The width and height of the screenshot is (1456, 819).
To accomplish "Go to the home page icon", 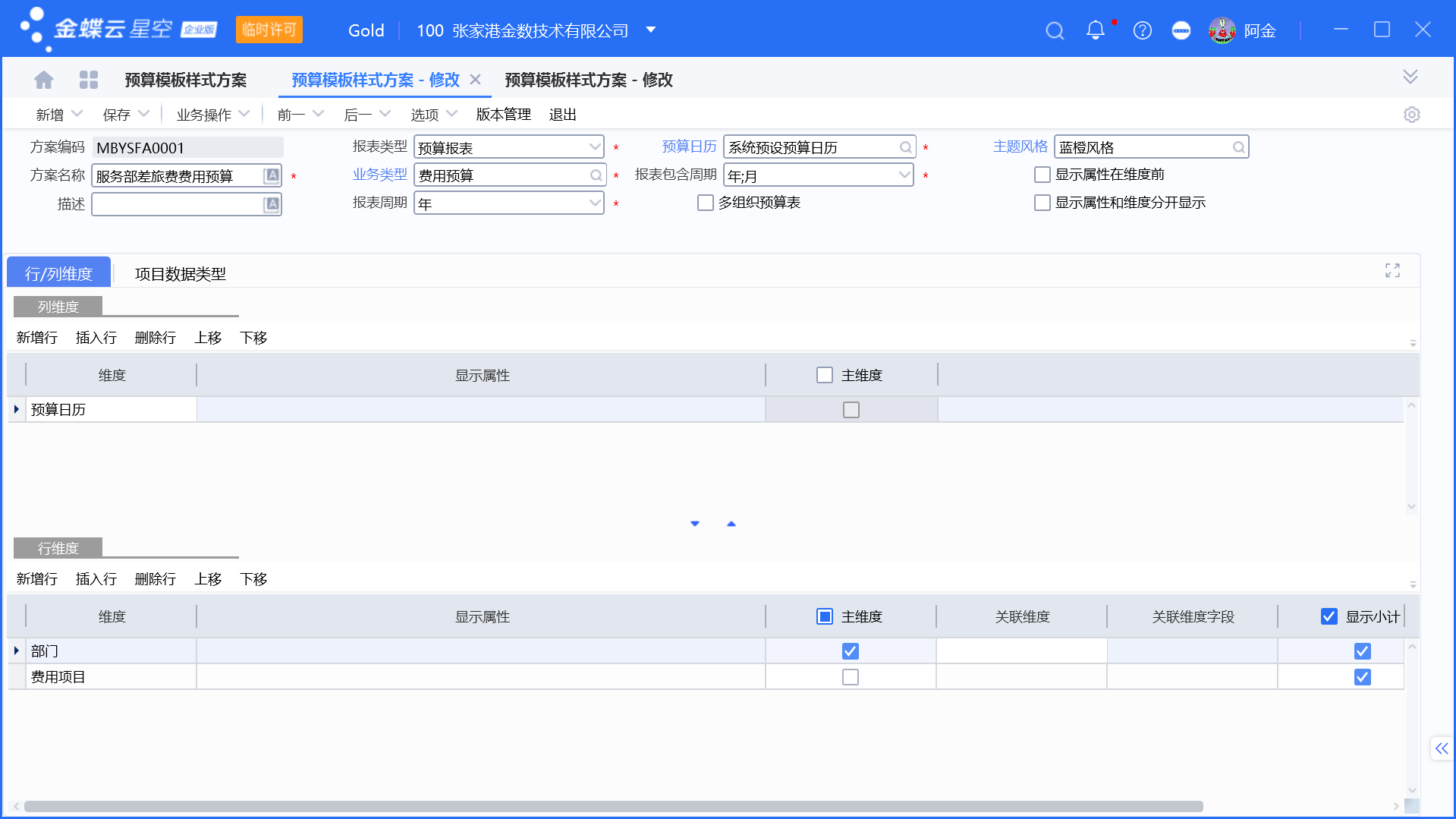I will [44, 80].
